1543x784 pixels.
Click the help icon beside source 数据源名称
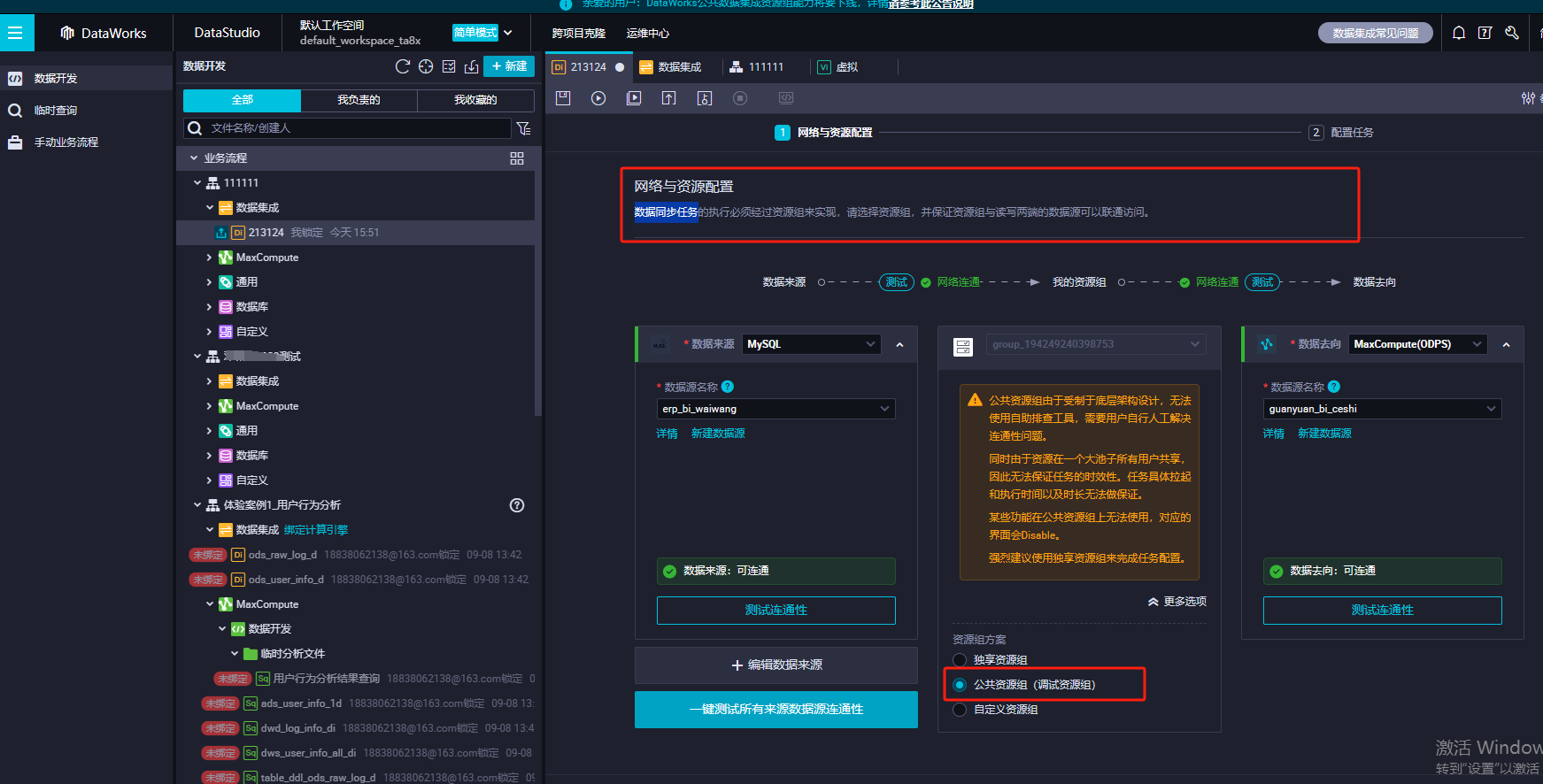point(728,387)
